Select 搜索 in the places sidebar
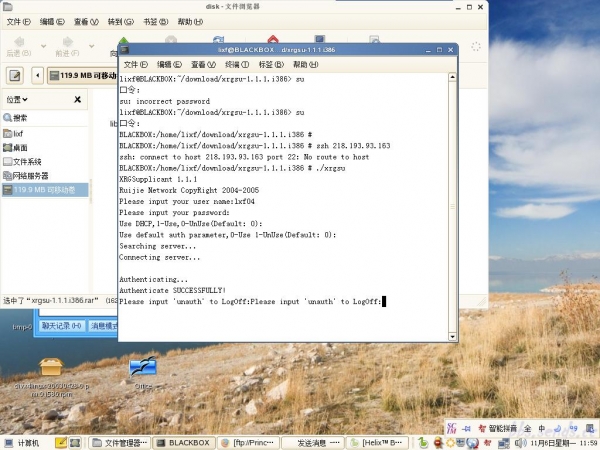The height and width of the screenshot is (450, 600). coord(20,118)
